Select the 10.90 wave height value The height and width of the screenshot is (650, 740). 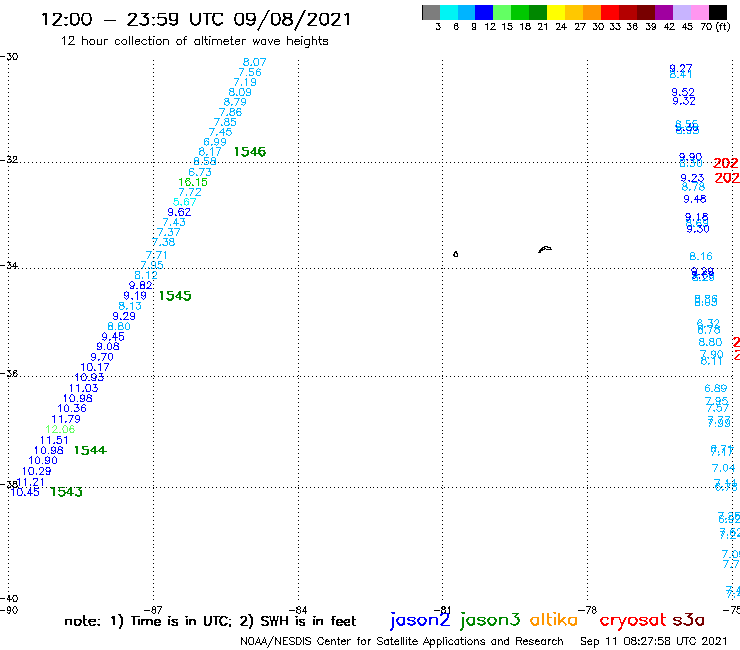42,461
